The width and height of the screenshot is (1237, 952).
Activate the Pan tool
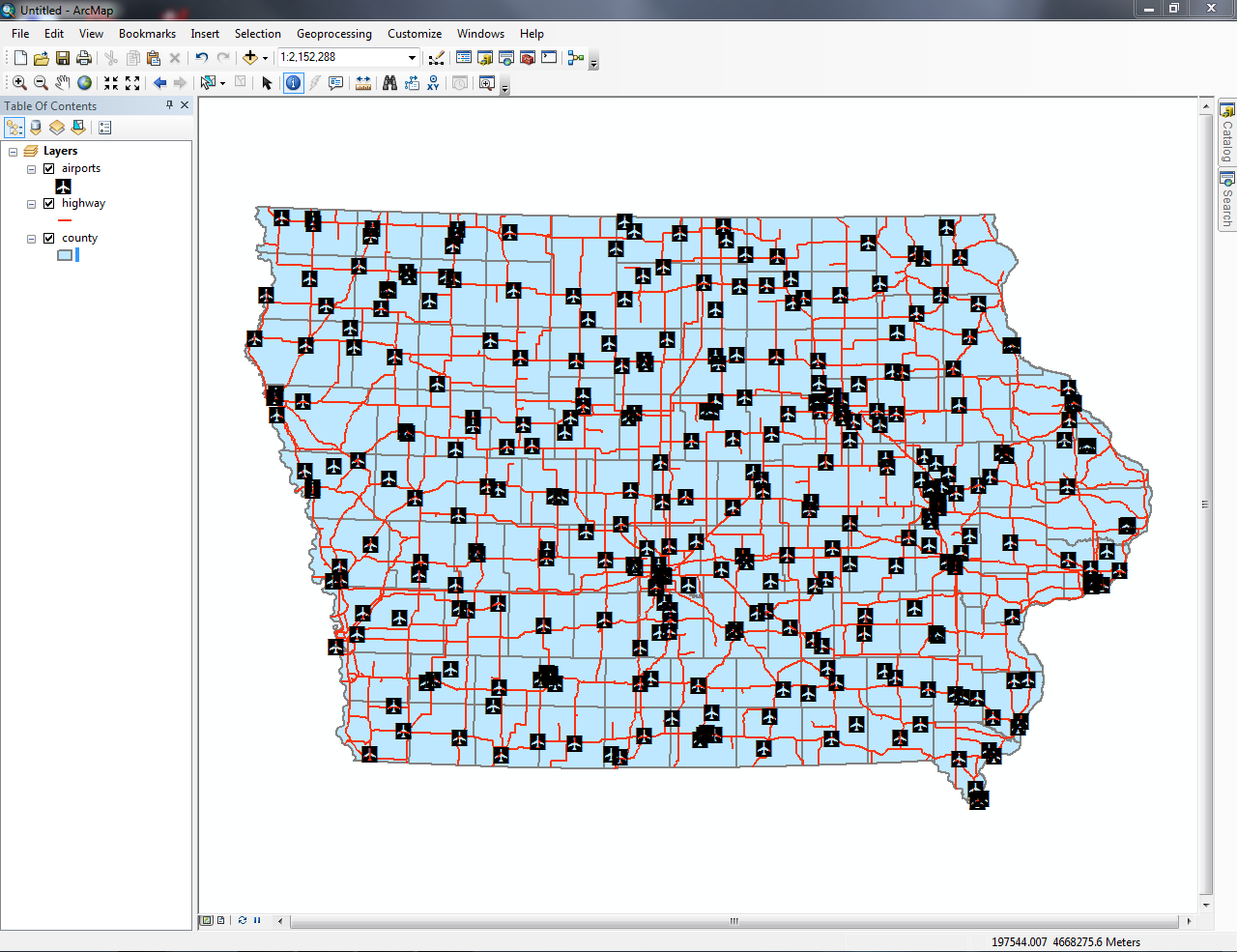click(x=62, y=83)
